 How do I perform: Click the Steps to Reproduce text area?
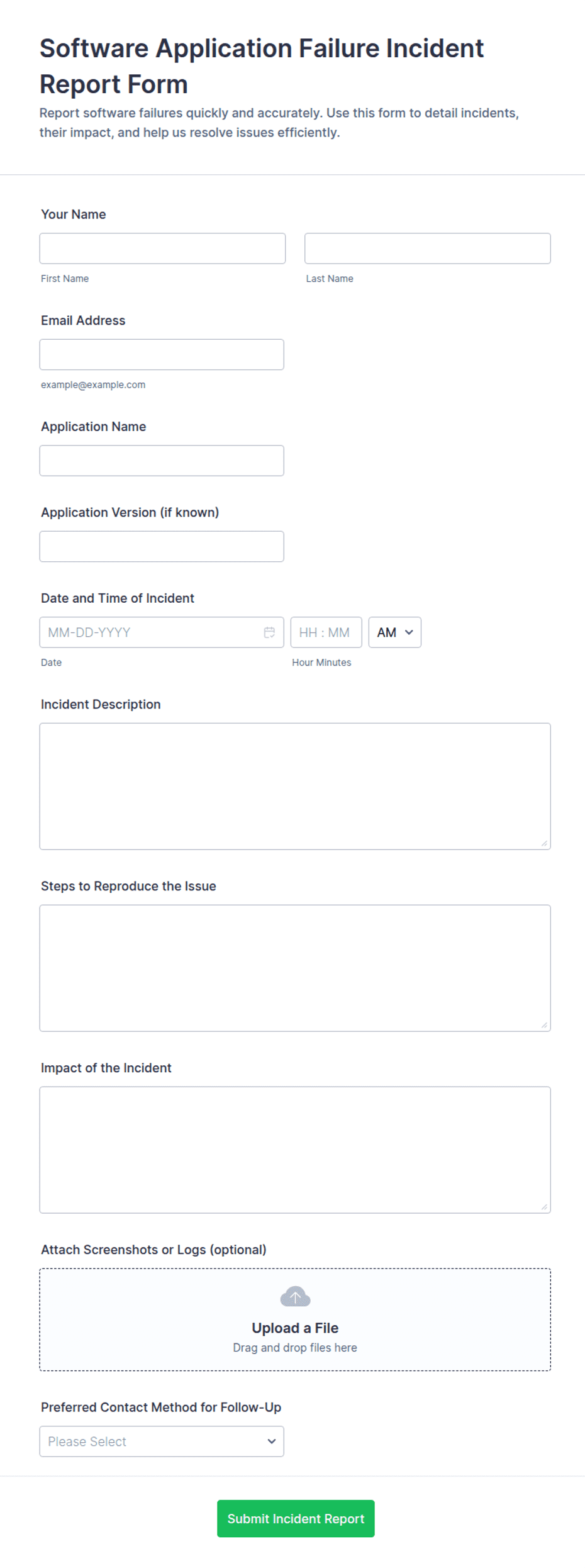(x=295, y=968)
